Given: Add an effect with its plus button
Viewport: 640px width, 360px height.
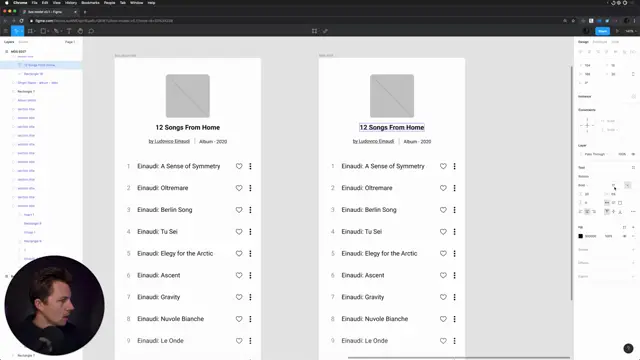Looking at the screenshot, I should 633,263.
